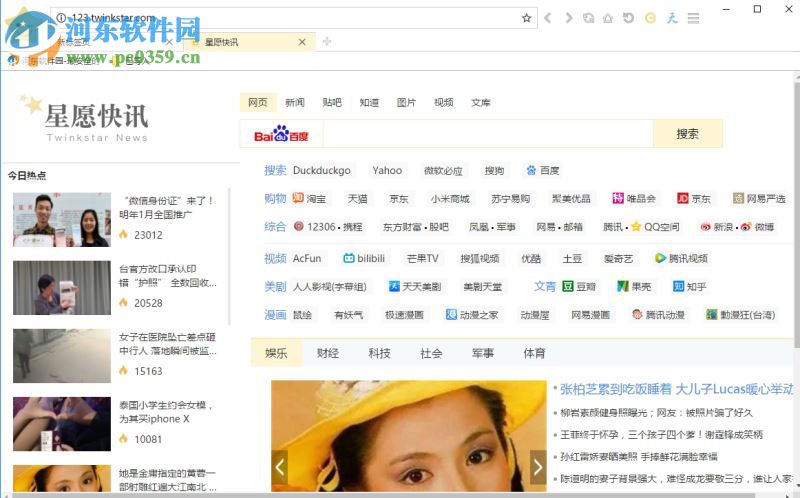The image size is (800, 498).
Task: Click the 搜索 search button
Action: (687, 134)
